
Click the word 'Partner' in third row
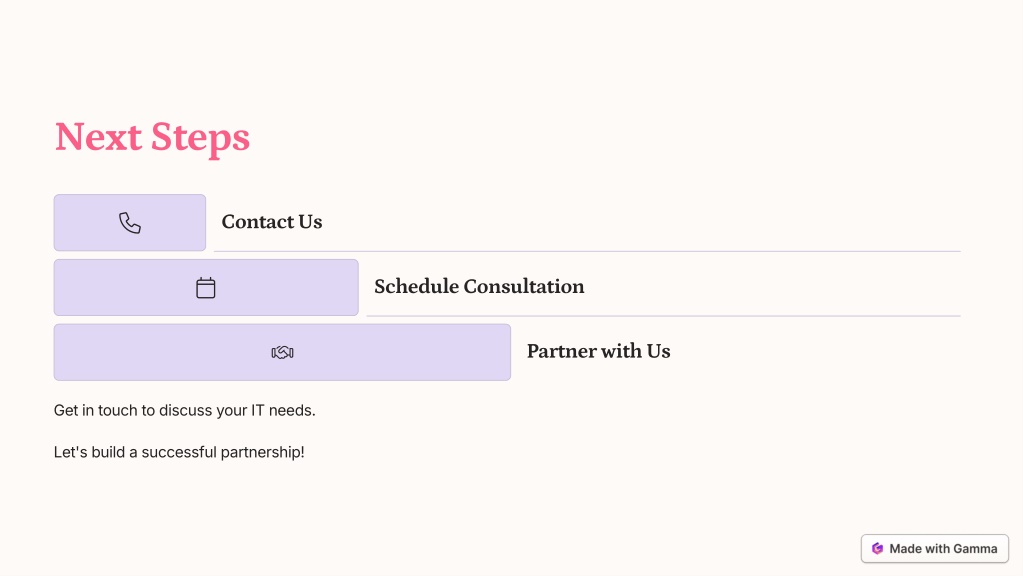[561, 351]
